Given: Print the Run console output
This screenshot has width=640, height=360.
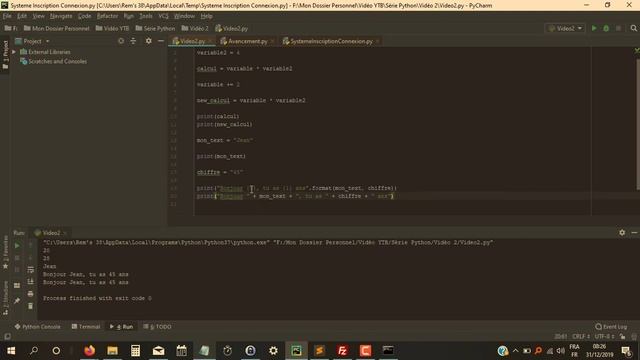Looking at the screenshot, I should tap(31, 293).
